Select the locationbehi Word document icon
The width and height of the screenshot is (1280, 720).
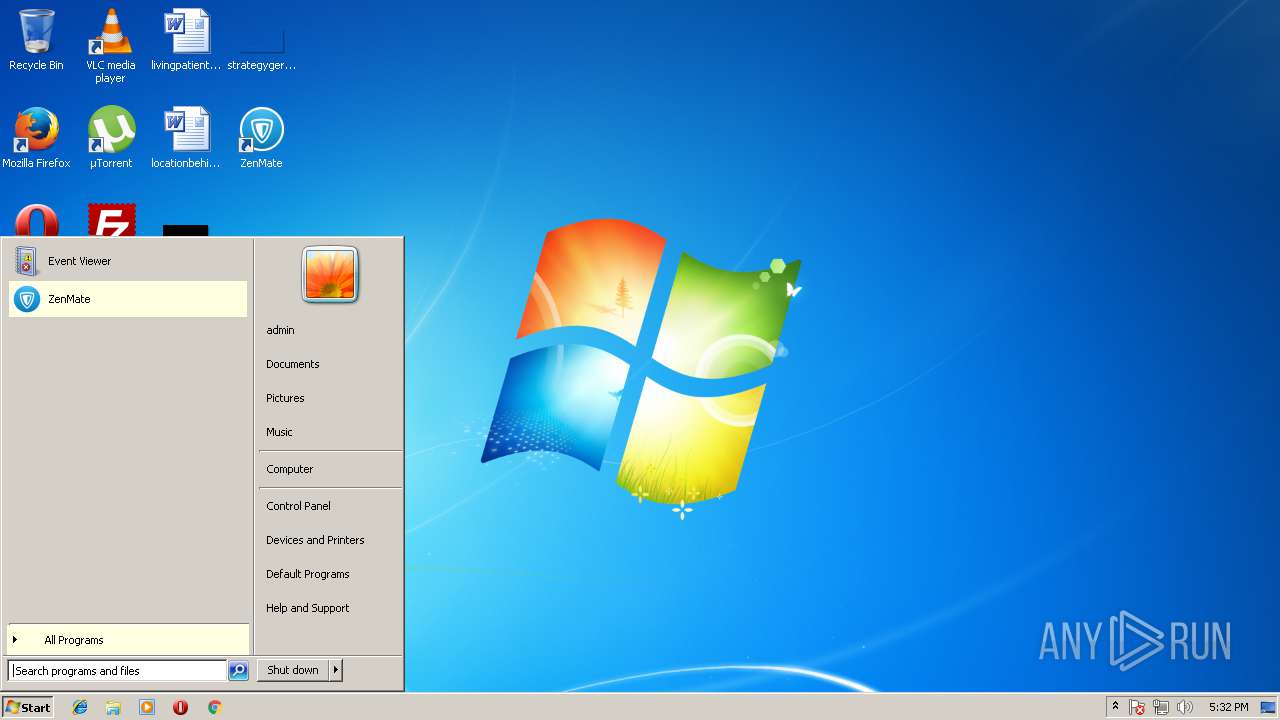(186, 138)
